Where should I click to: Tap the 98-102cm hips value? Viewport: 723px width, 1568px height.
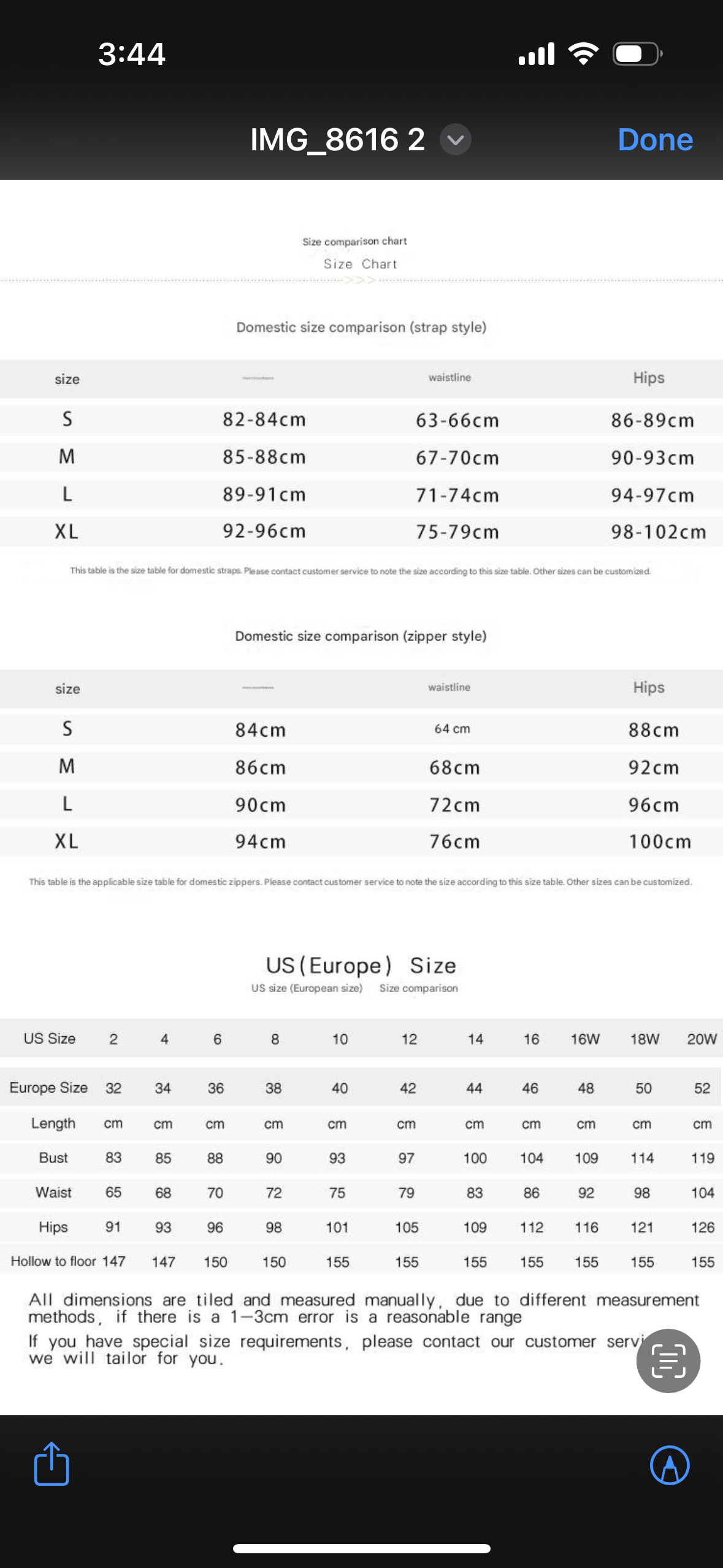(658, 532)
